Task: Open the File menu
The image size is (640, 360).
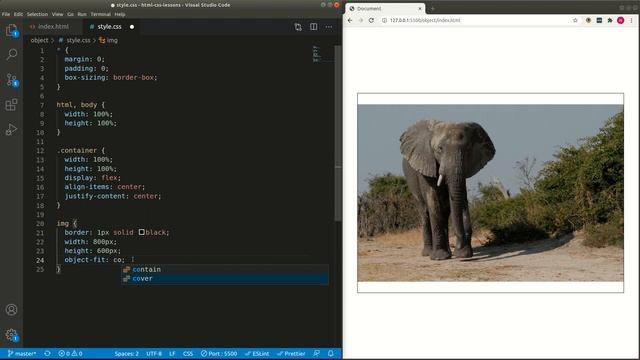Action: [6, 14]
